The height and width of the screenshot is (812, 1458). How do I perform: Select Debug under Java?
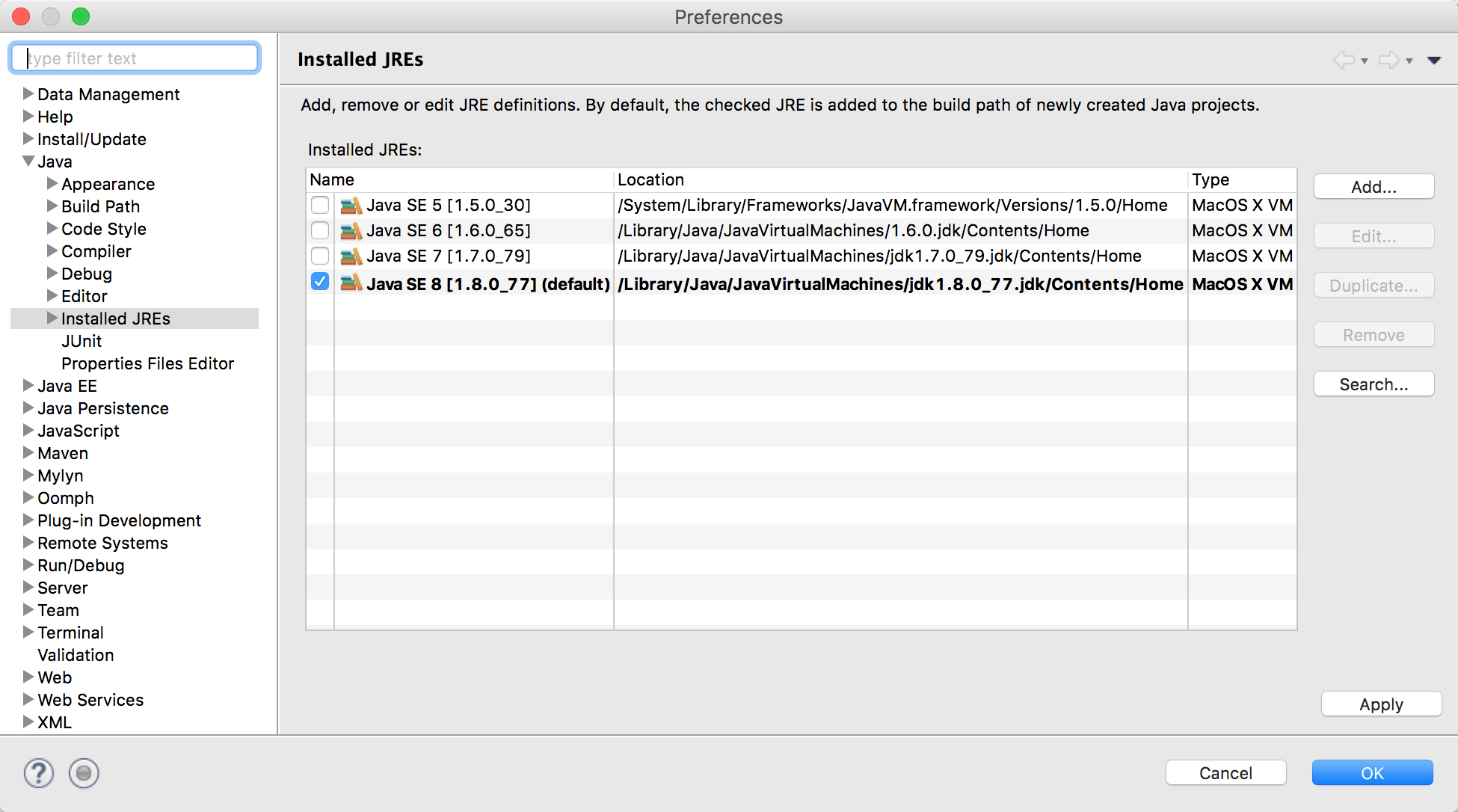[87, 274]
